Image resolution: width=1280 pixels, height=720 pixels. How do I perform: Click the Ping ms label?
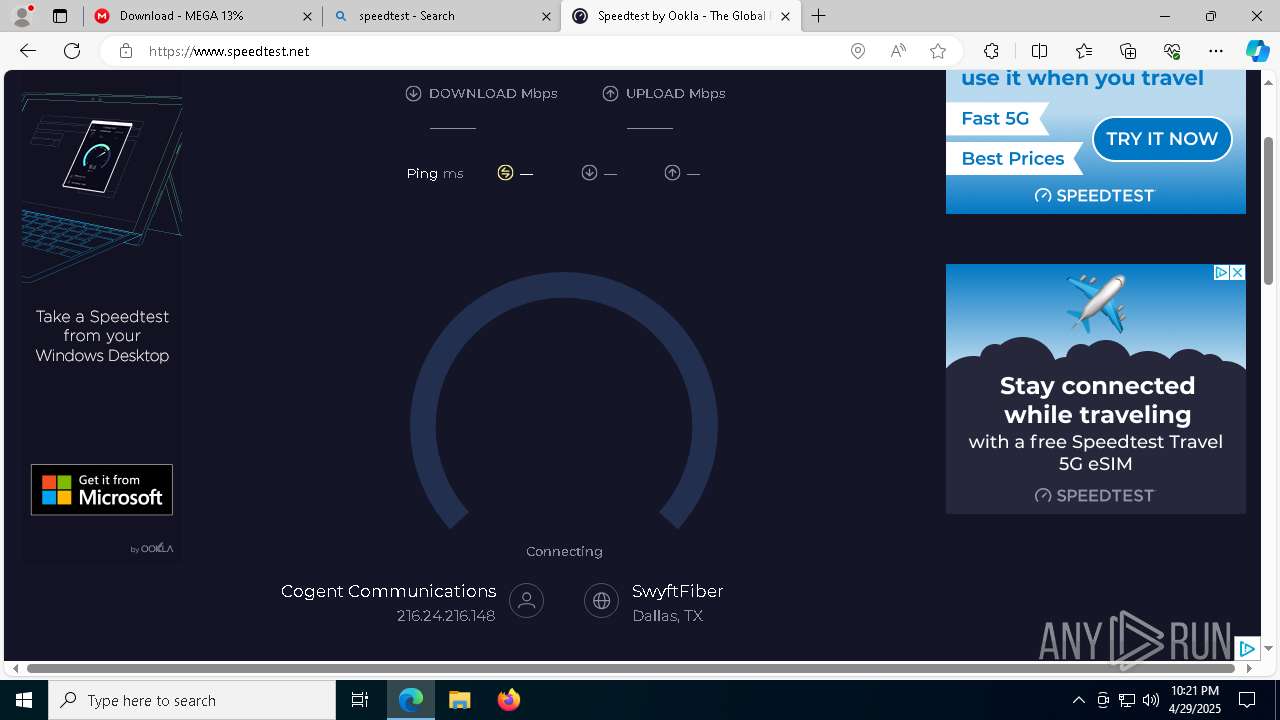tap(435, 174)
